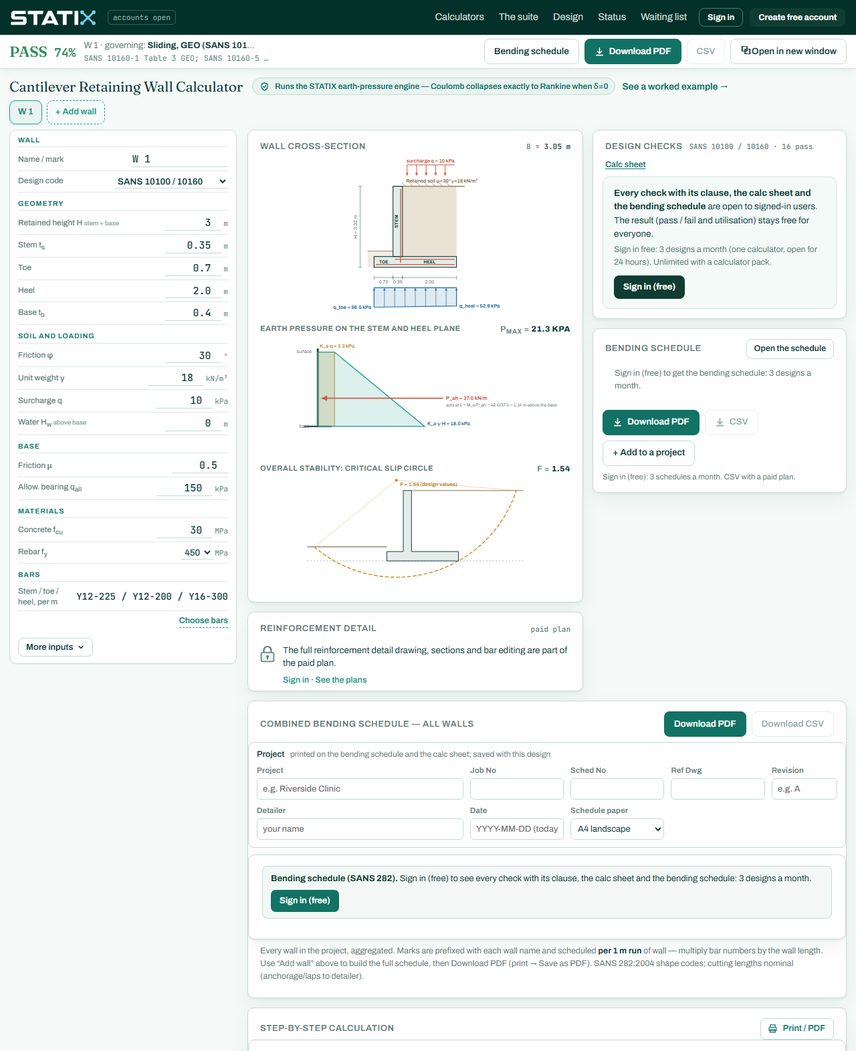Click the Base tb value field
This screenshot has width=856, height=1051.
[193, 313]
